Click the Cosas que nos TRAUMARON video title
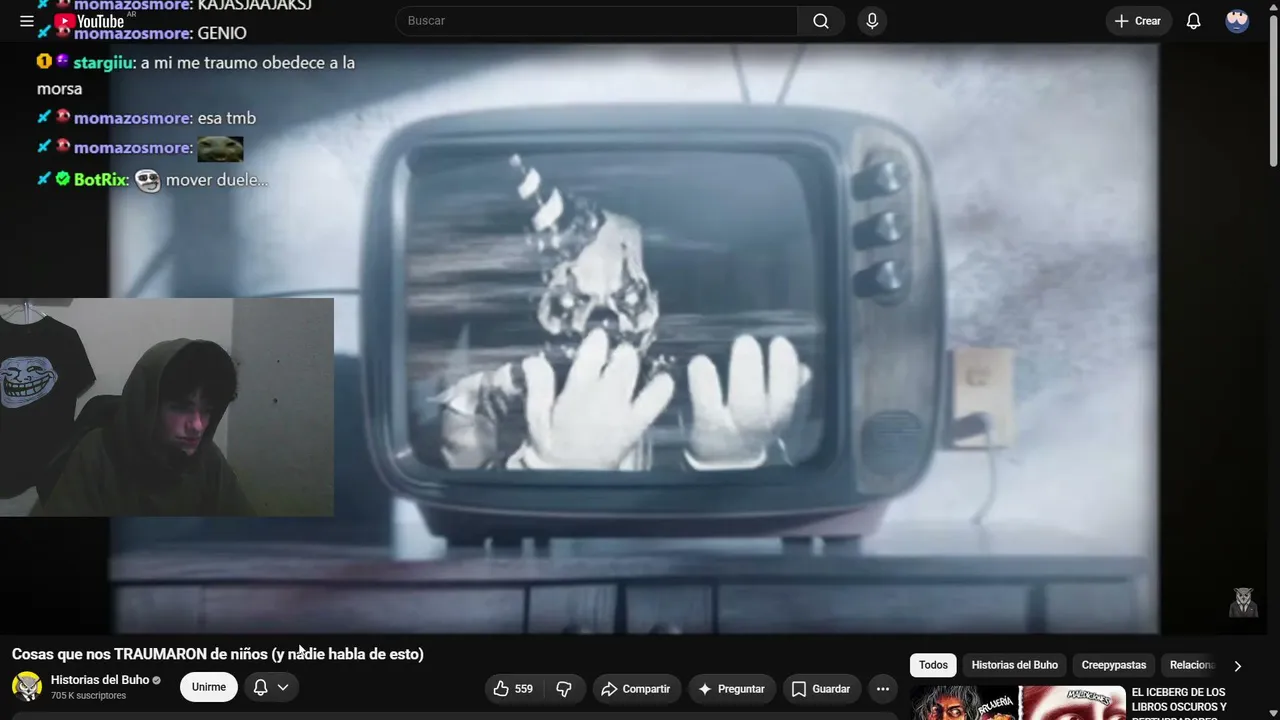The height and width of the screenshot is (720, 1280). tap(218, 654)
